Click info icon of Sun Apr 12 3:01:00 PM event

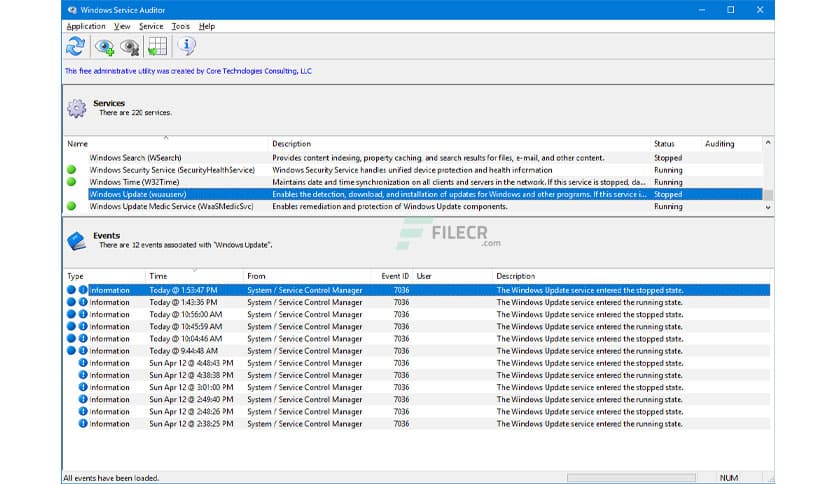pos(83,387)
